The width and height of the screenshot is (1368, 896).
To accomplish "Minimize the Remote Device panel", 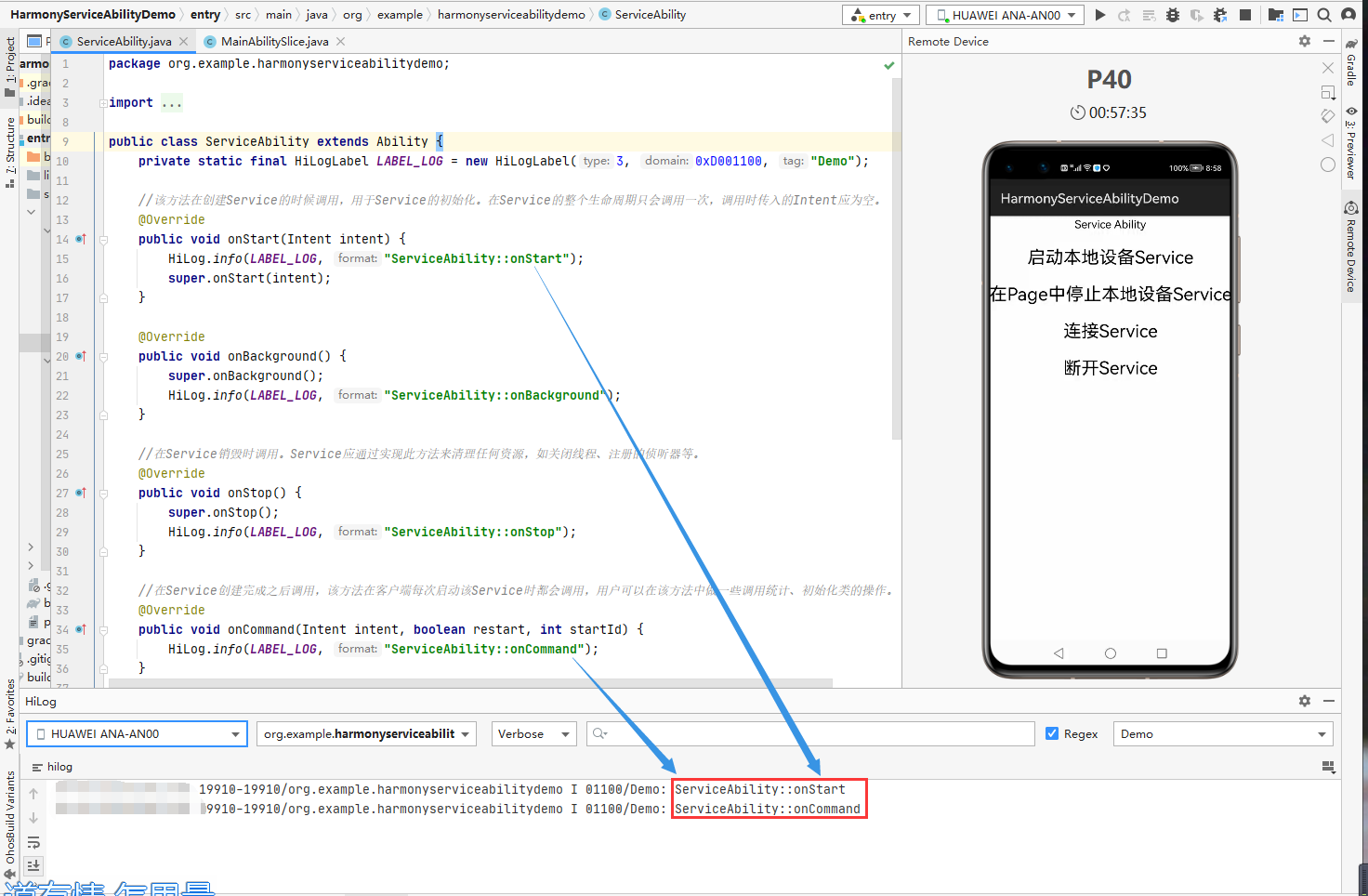I will point(1329,41).
